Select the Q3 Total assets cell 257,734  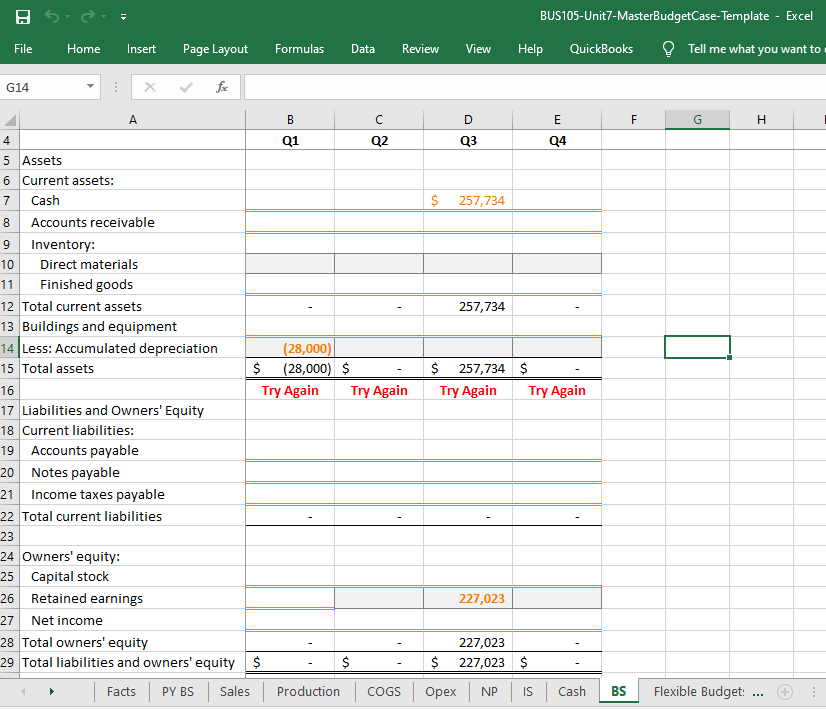(x=468, y=368)
